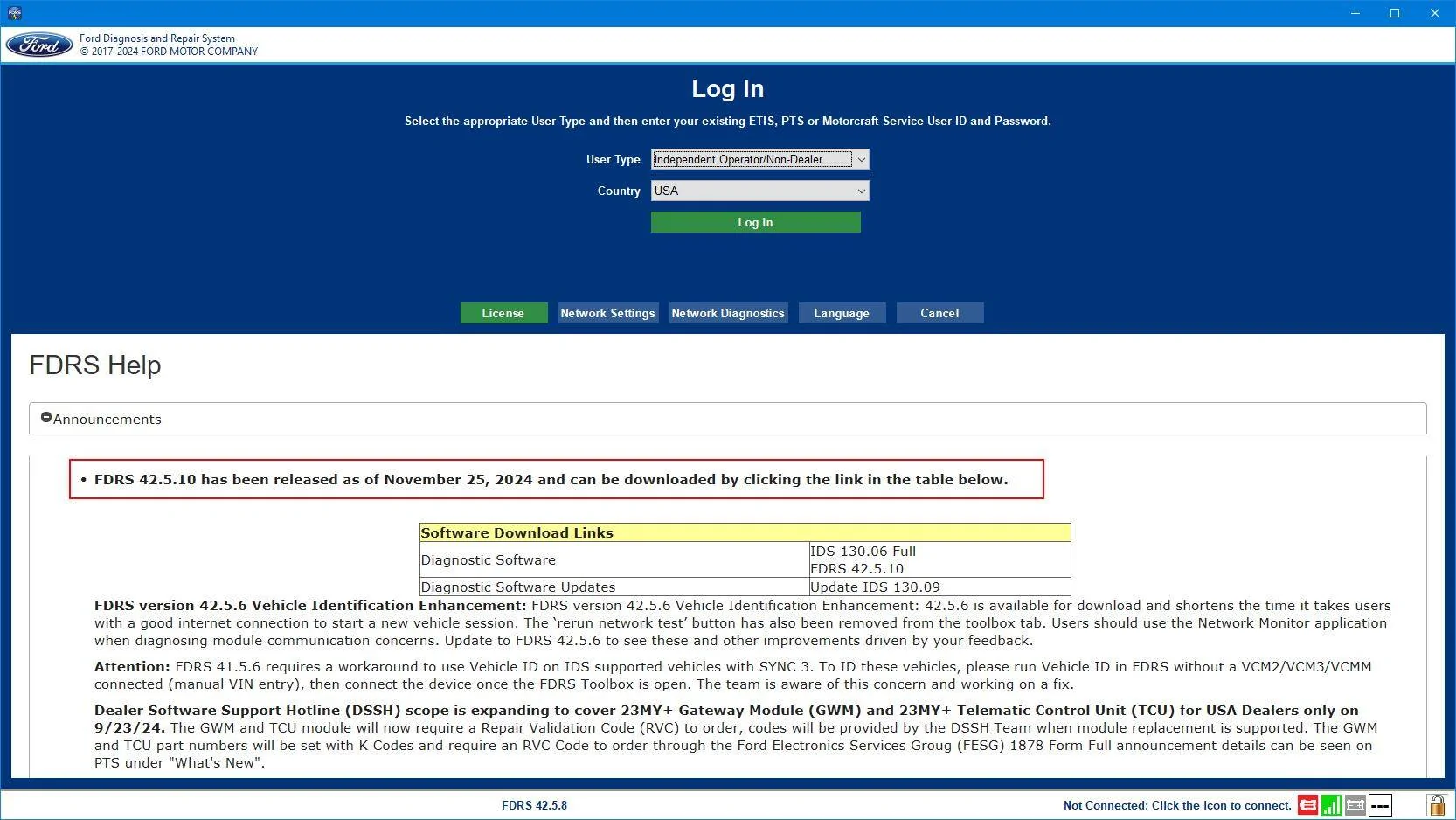Open Network Settings
The image size is (1456, 820).
click(607, 313)
